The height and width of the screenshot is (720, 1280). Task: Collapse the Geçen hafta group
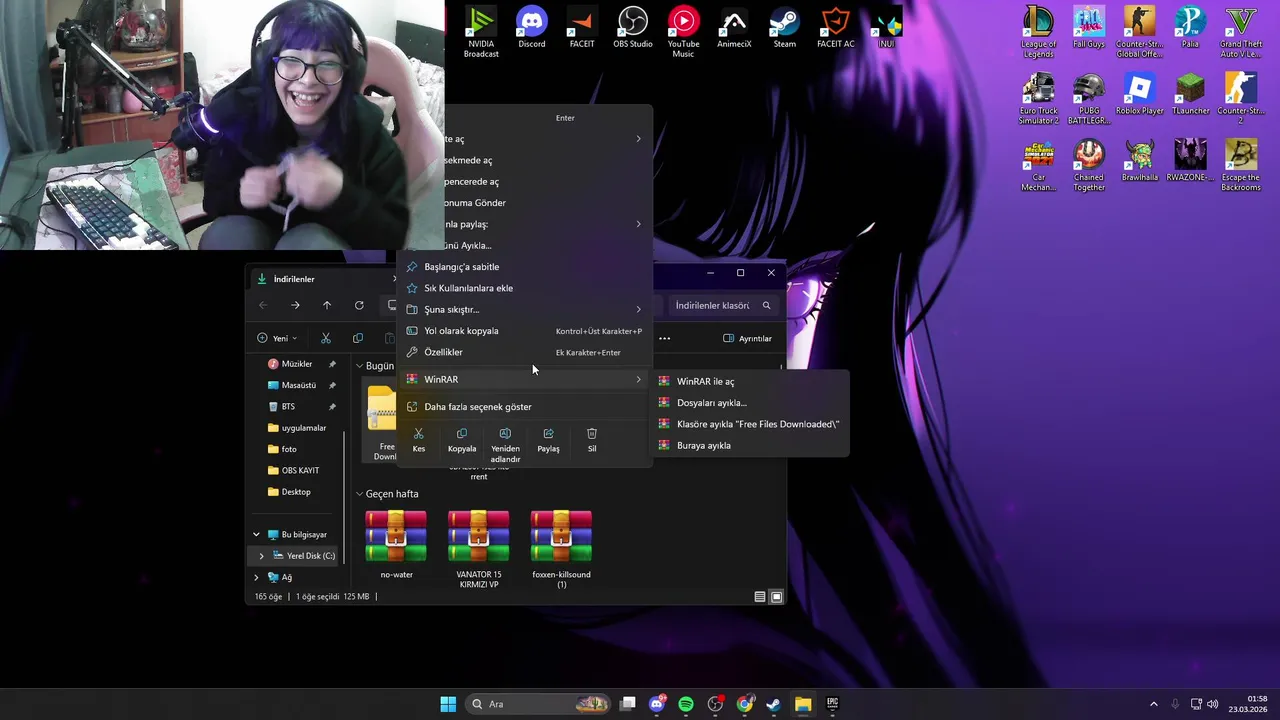(360, 494)
